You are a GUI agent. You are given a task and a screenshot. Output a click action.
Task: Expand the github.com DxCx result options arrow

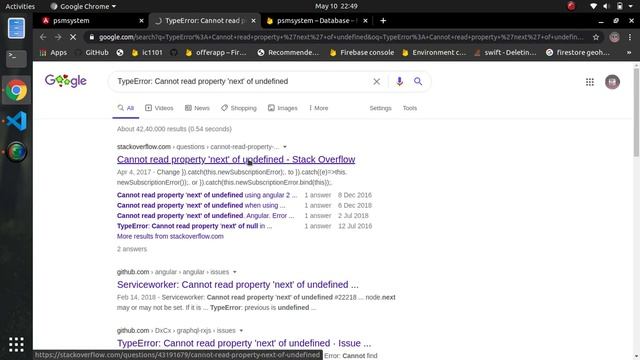coord(241,331)
